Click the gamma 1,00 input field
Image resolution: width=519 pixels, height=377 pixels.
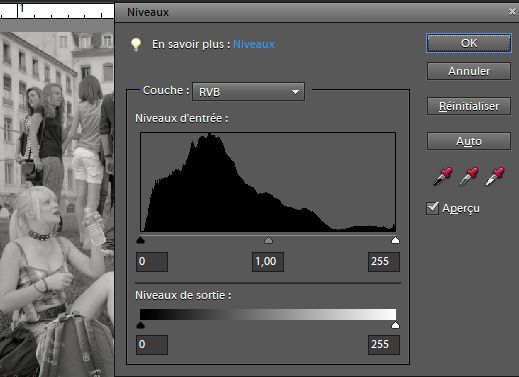[x=268, y=262]
